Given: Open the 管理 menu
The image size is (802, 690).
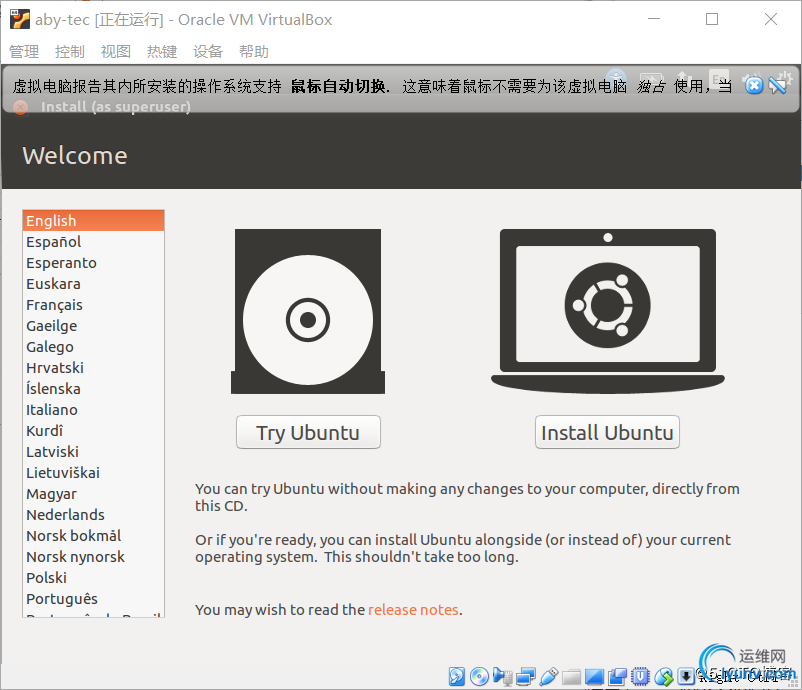Looking at the screenshot, I should click(24, 51).
